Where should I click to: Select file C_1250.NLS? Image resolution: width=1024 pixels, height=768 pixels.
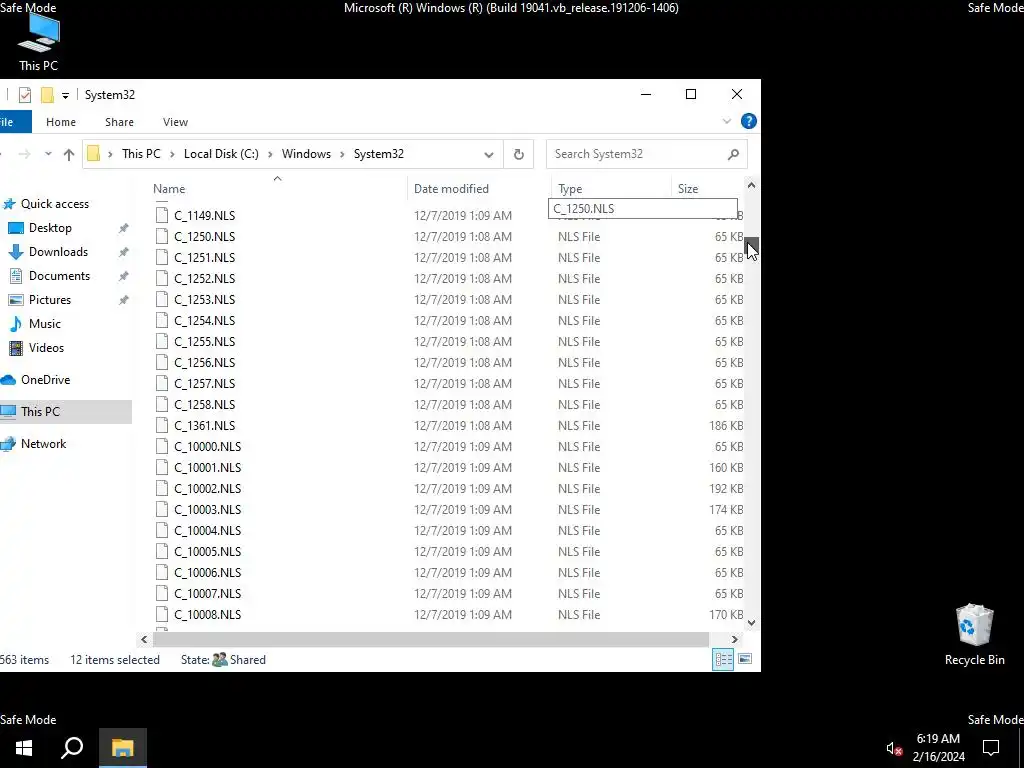[204, 237]
